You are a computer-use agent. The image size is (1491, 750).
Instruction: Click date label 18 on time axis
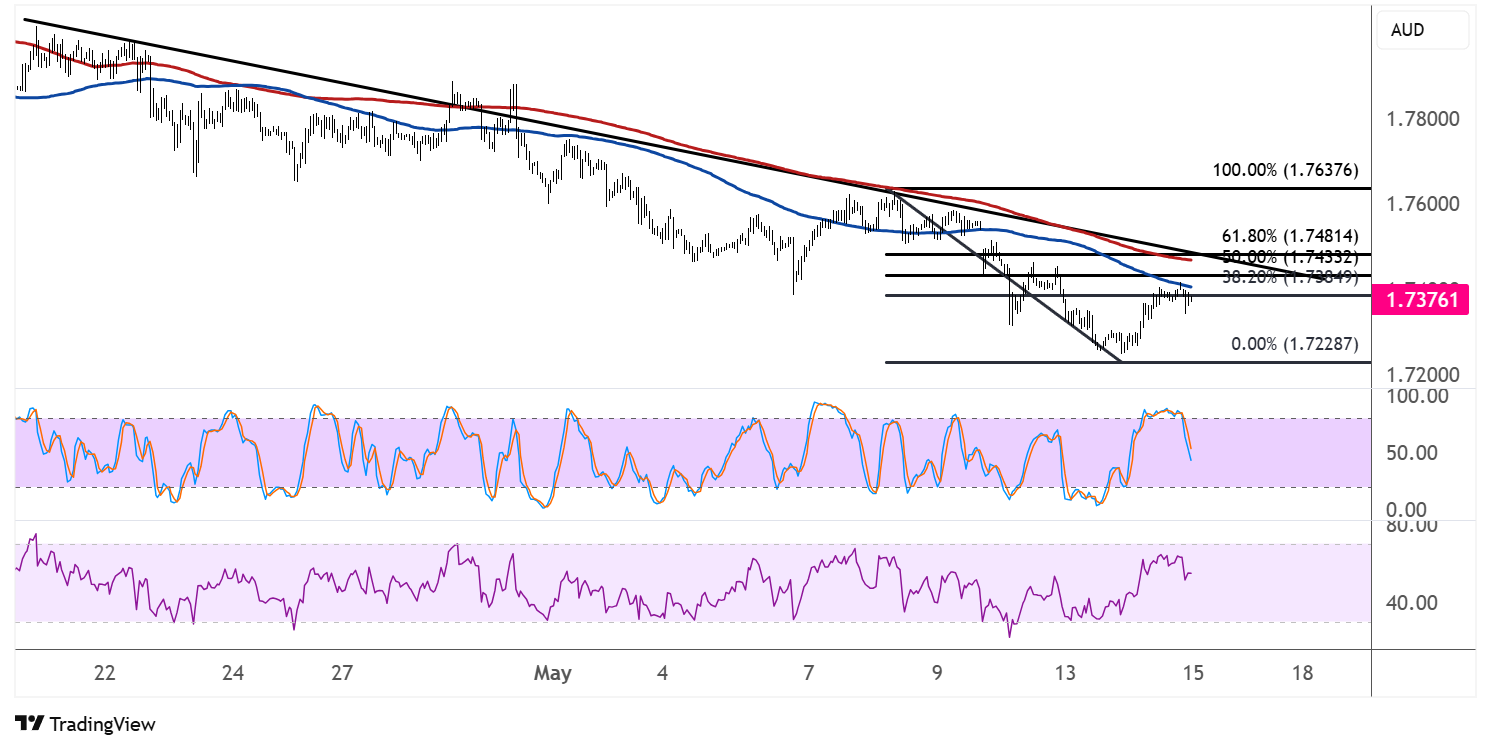pyautogui.click(x=1302, y=673)
